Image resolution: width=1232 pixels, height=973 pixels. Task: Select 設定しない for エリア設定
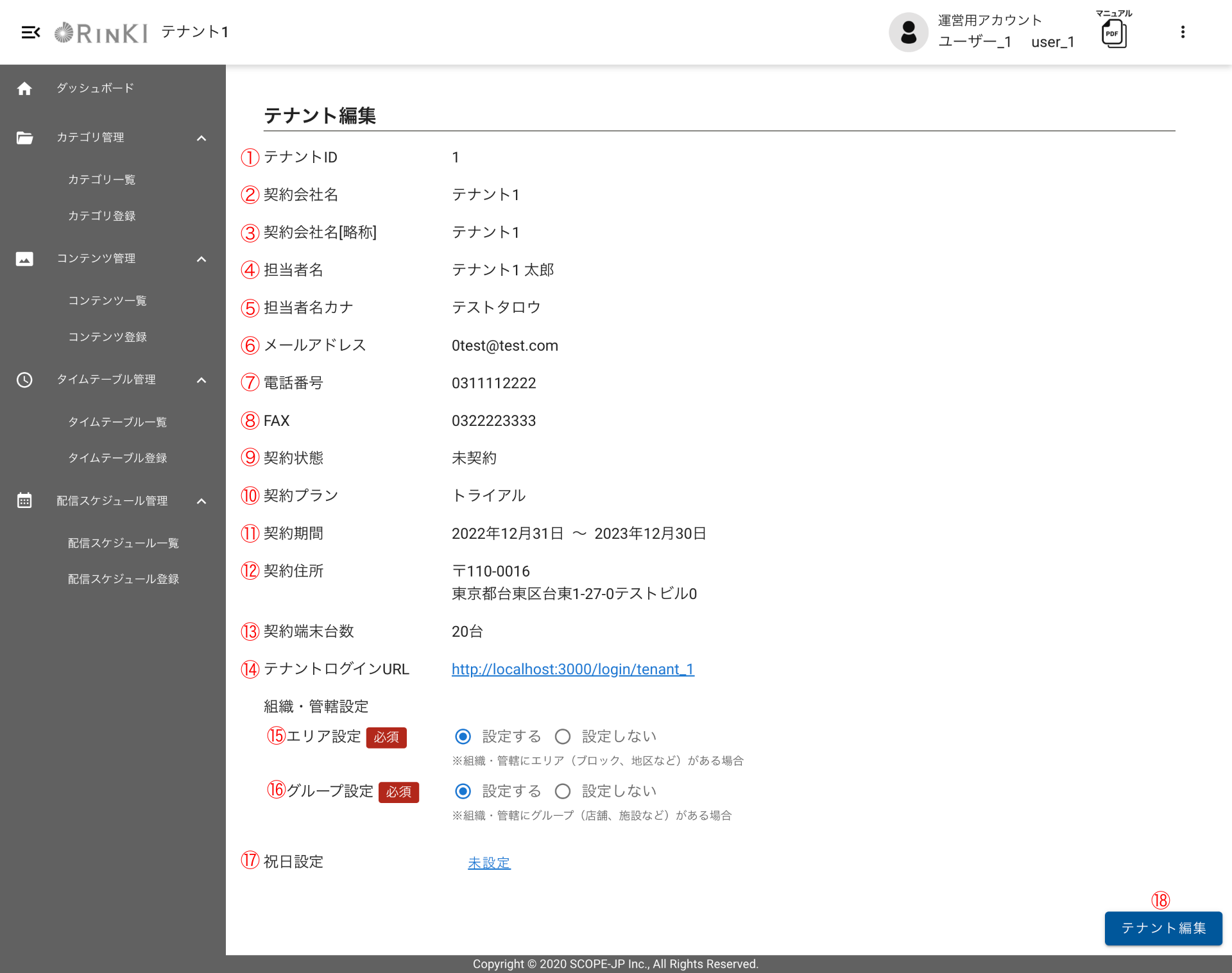pyautogui.click(x=563, y=737)
